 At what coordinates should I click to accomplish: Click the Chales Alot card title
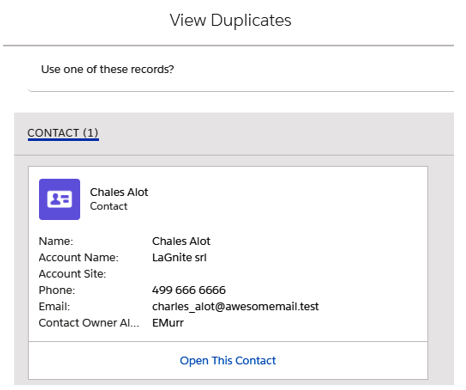(119, 192)
